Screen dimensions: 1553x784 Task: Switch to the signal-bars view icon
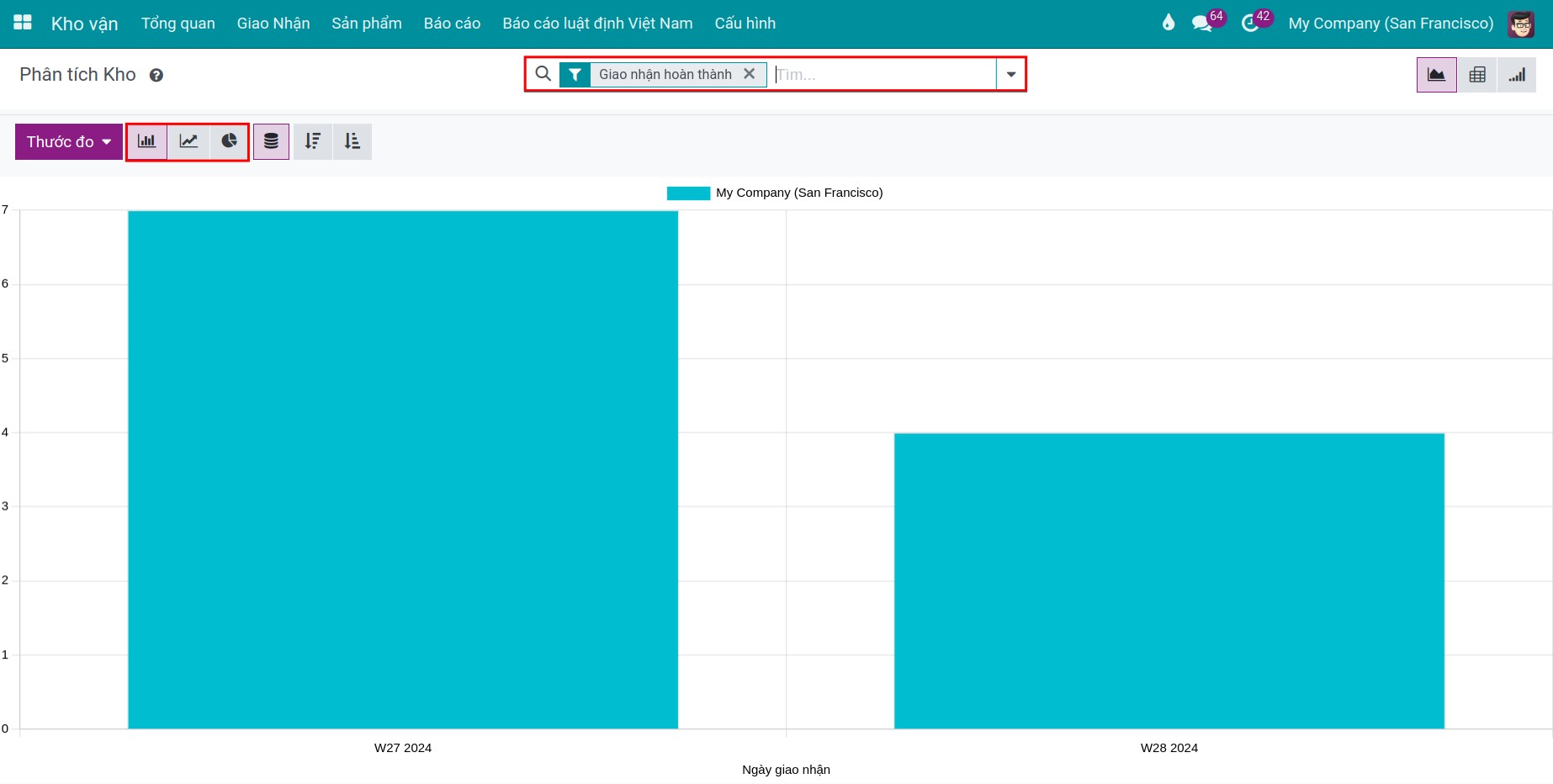click(x=1517, y=75)
